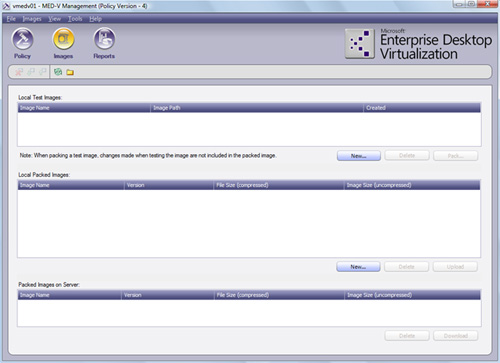This screenshot has height=363, width=500.
Task: Click the green refresh toolbar icon
Action: 58,72
